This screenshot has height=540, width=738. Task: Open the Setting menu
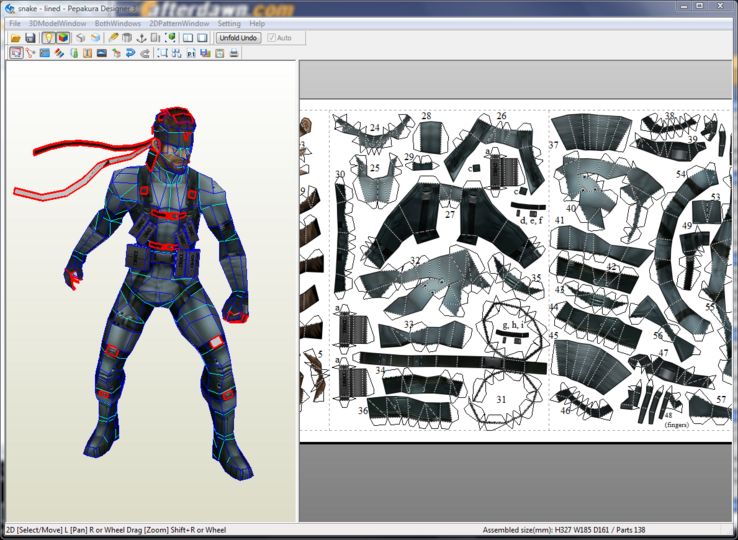click(x=229, y=23)
